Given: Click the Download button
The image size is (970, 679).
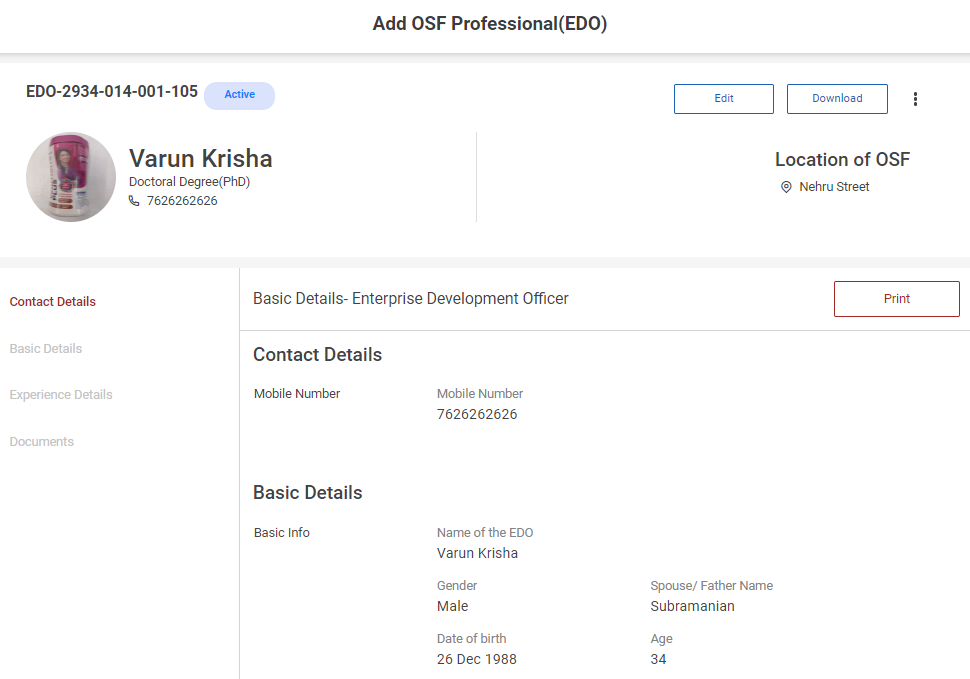Looking at the screenshot, I should (x=837, y=99).
